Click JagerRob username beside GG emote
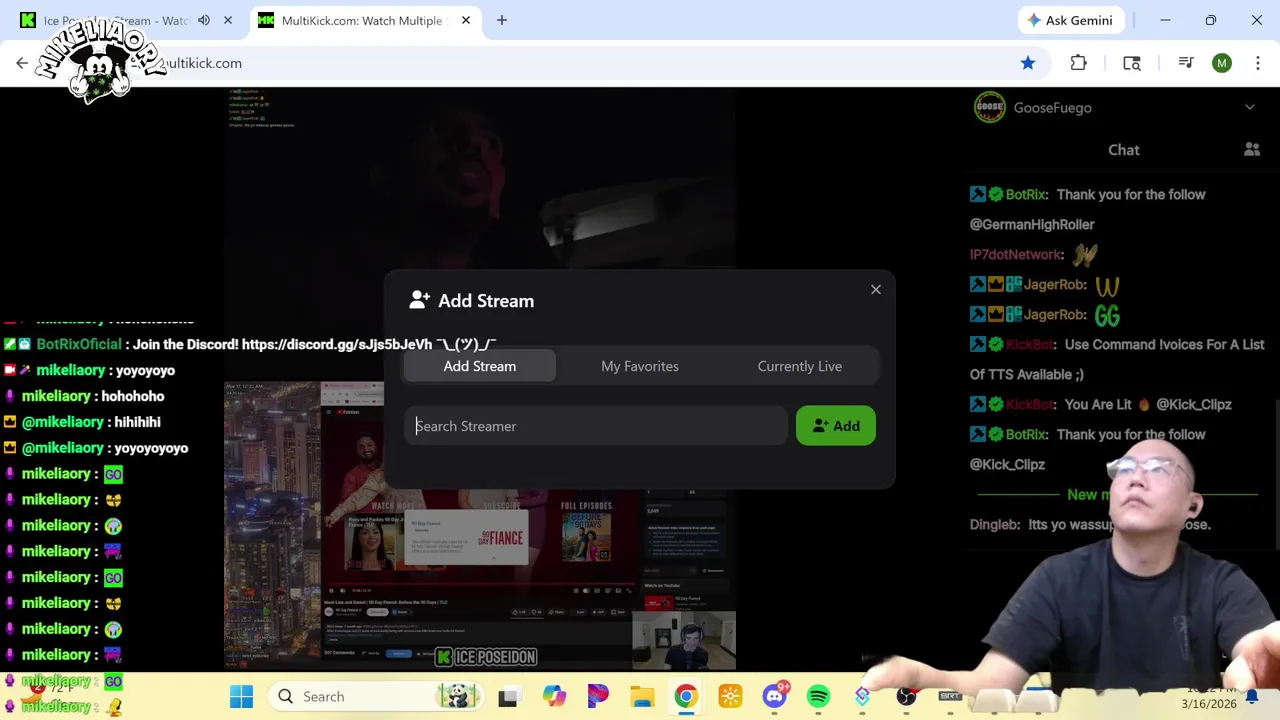 click(x=1053, y=315)
